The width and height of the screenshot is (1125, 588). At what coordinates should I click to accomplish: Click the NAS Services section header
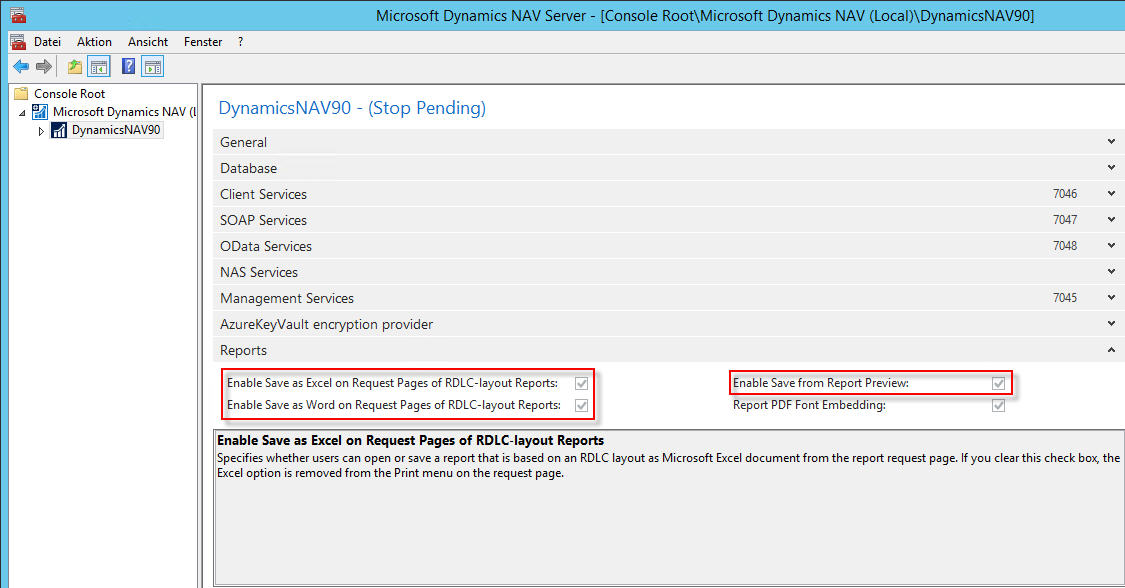(x=668, y=272)
